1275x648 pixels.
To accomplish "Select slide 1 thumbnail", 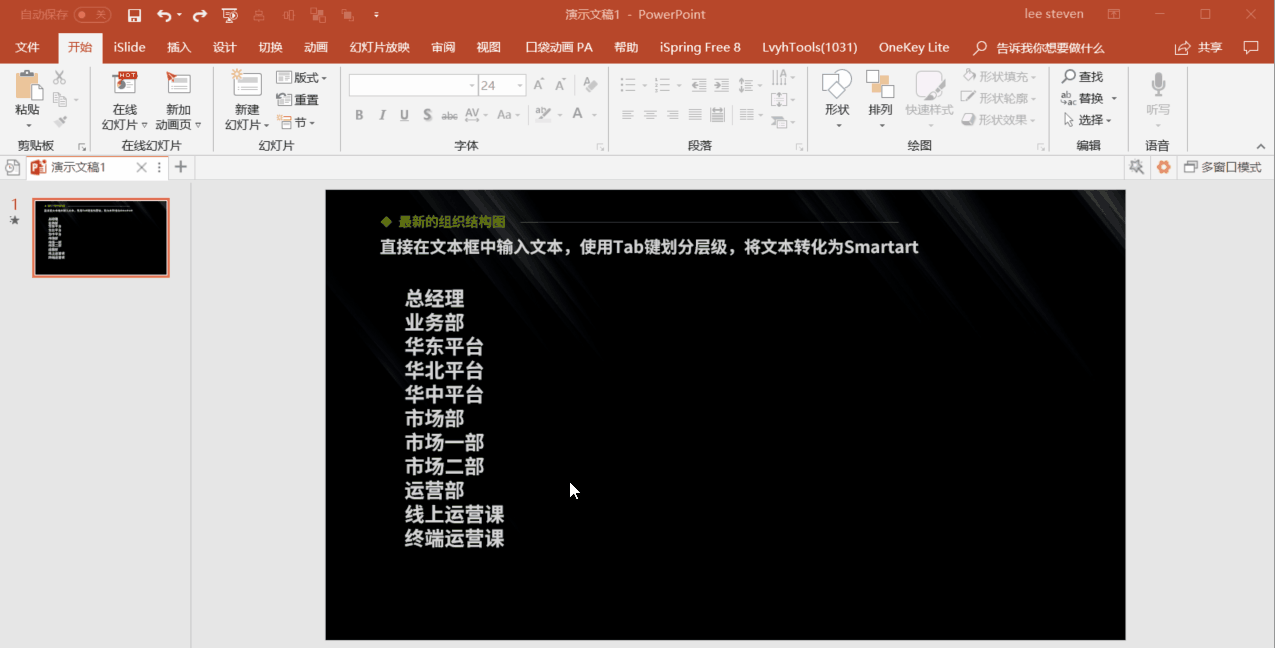I will (x=101, y=237).
